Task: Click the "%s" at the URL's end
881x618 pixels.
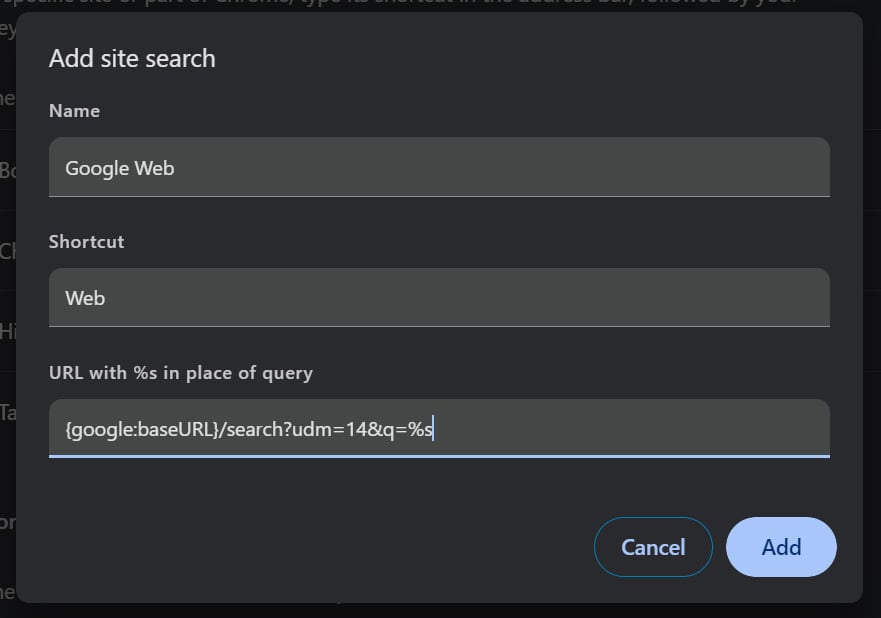Action: 419,430
